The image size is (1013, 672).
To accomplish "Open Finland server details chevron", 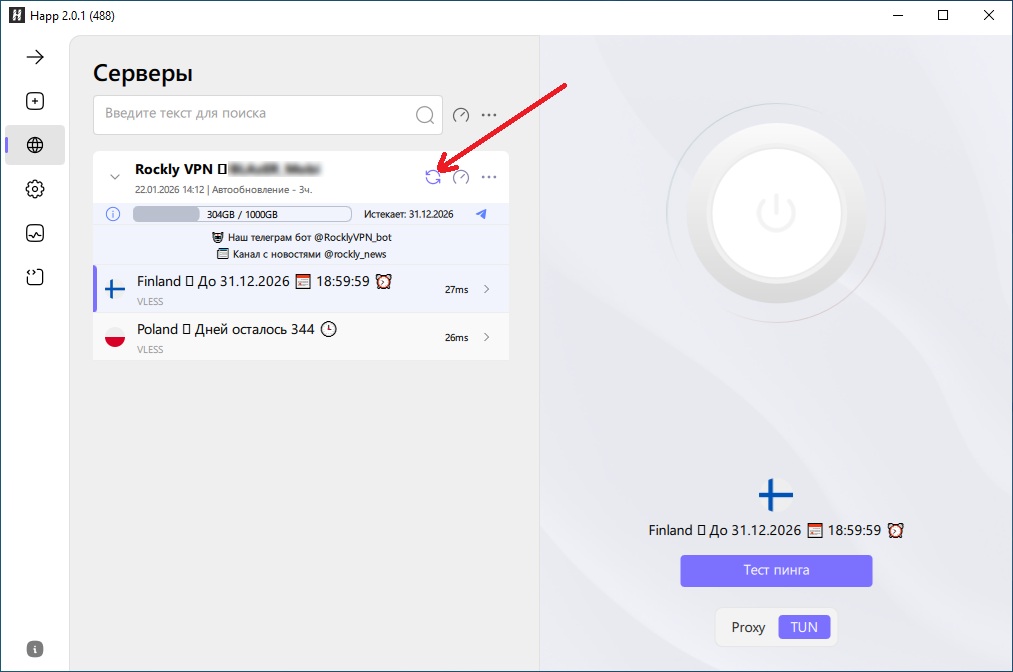I will (487, 289).
